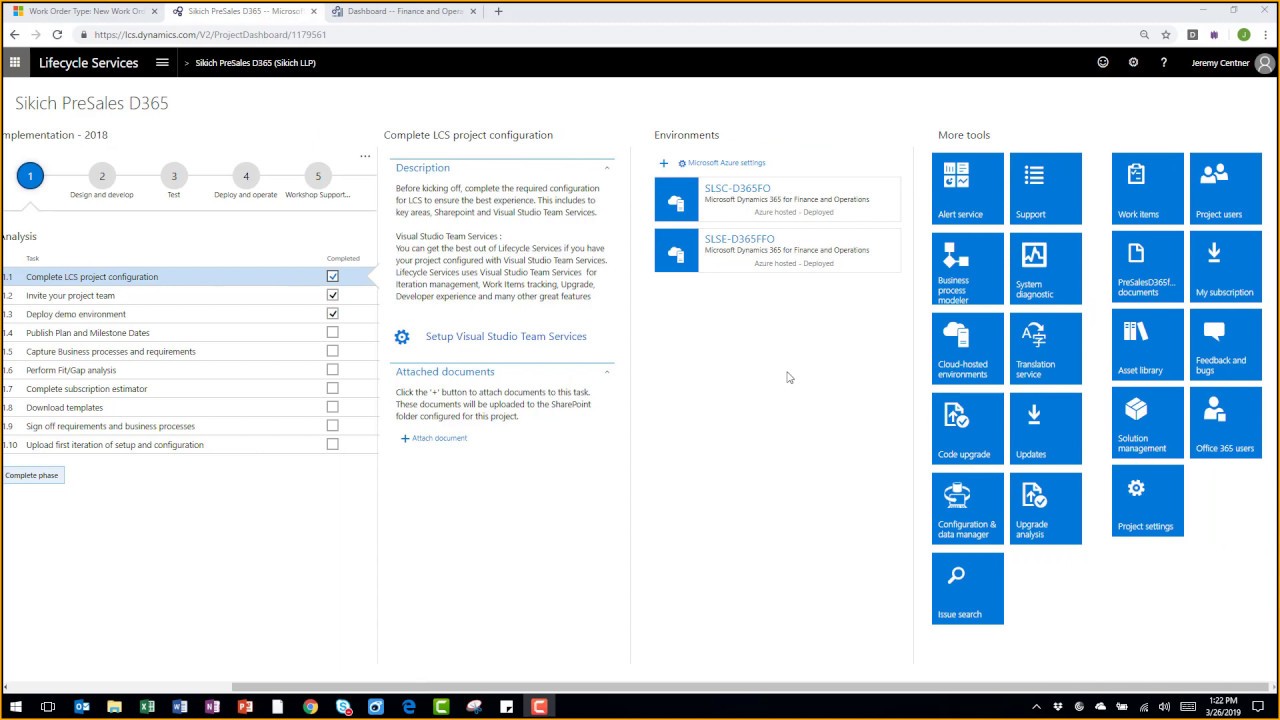Open the settings gear in header

point(1133,62)
